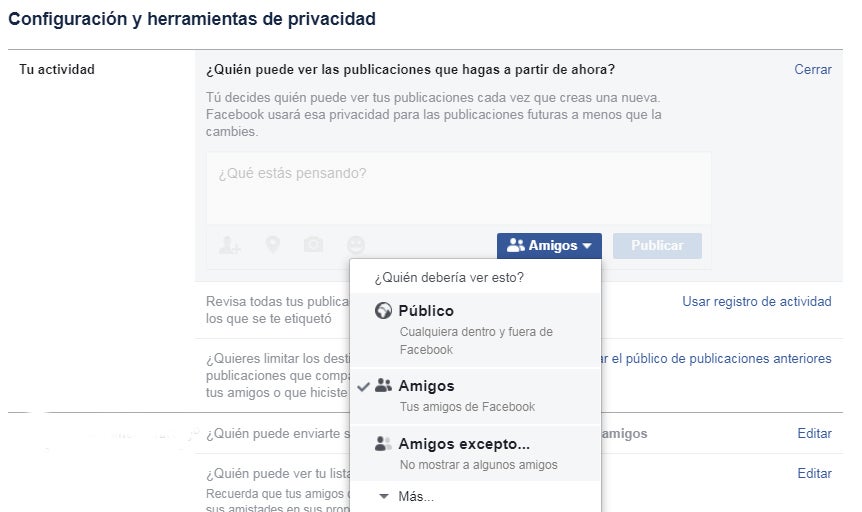Click the smiley feeling icon in composer
The image size is (862, 512).
point(356,245)
